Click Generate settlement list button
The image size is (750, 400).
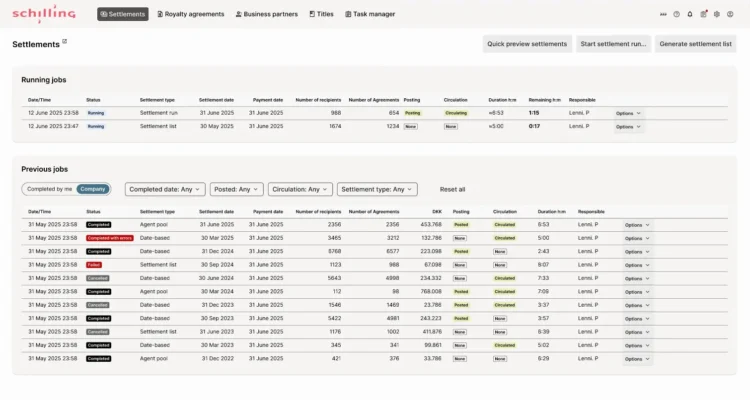coord(695,44)
